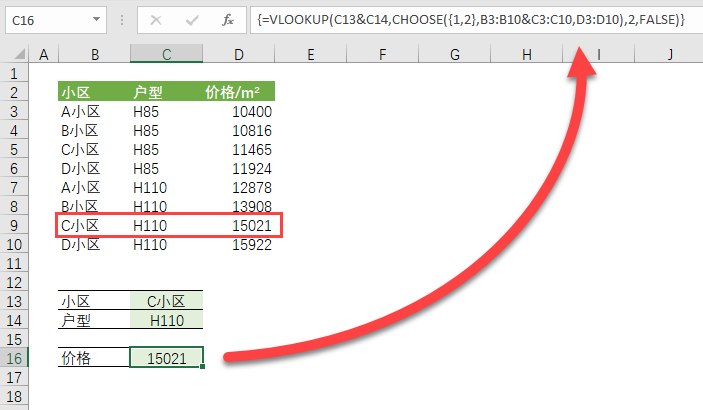Click price cell 11924
Viewport: 703px width, 410px height.
[x=239, y=168]
